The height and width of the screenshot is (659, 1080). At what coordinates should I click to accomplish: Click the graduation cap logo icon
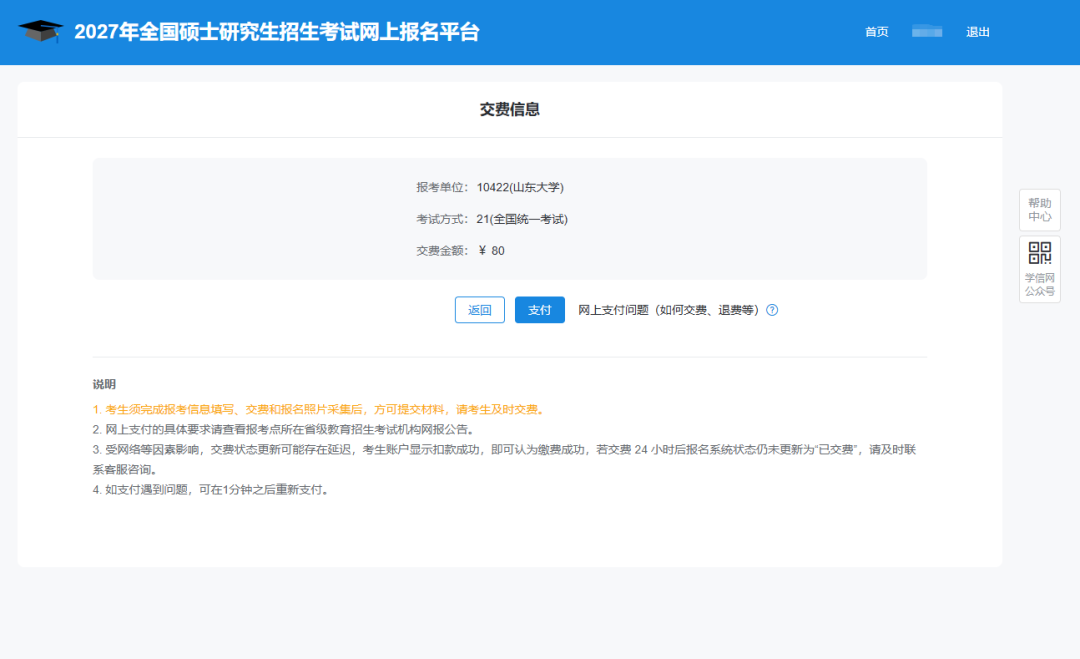pyautogui.click(x=41, y=31)
